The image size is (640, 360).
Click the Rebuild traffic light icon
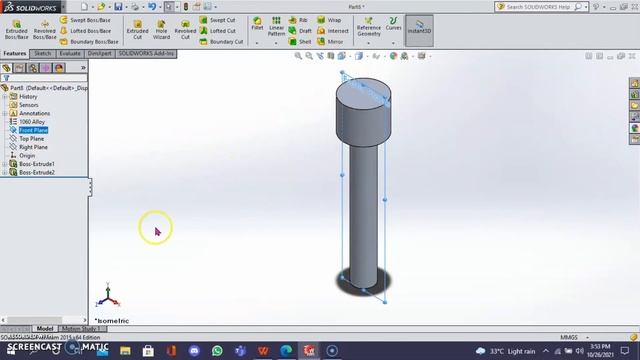(186, 7)
